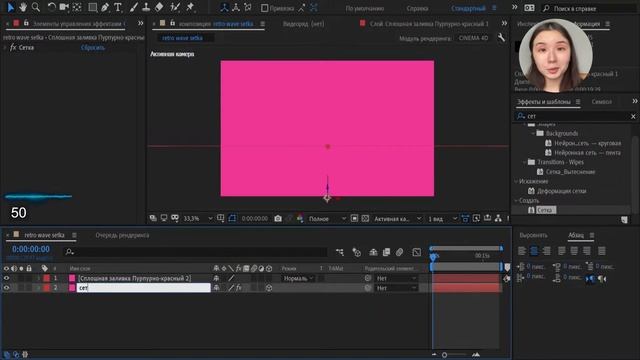Click layer 1 magenta label color swatch

tap(72, 278)
